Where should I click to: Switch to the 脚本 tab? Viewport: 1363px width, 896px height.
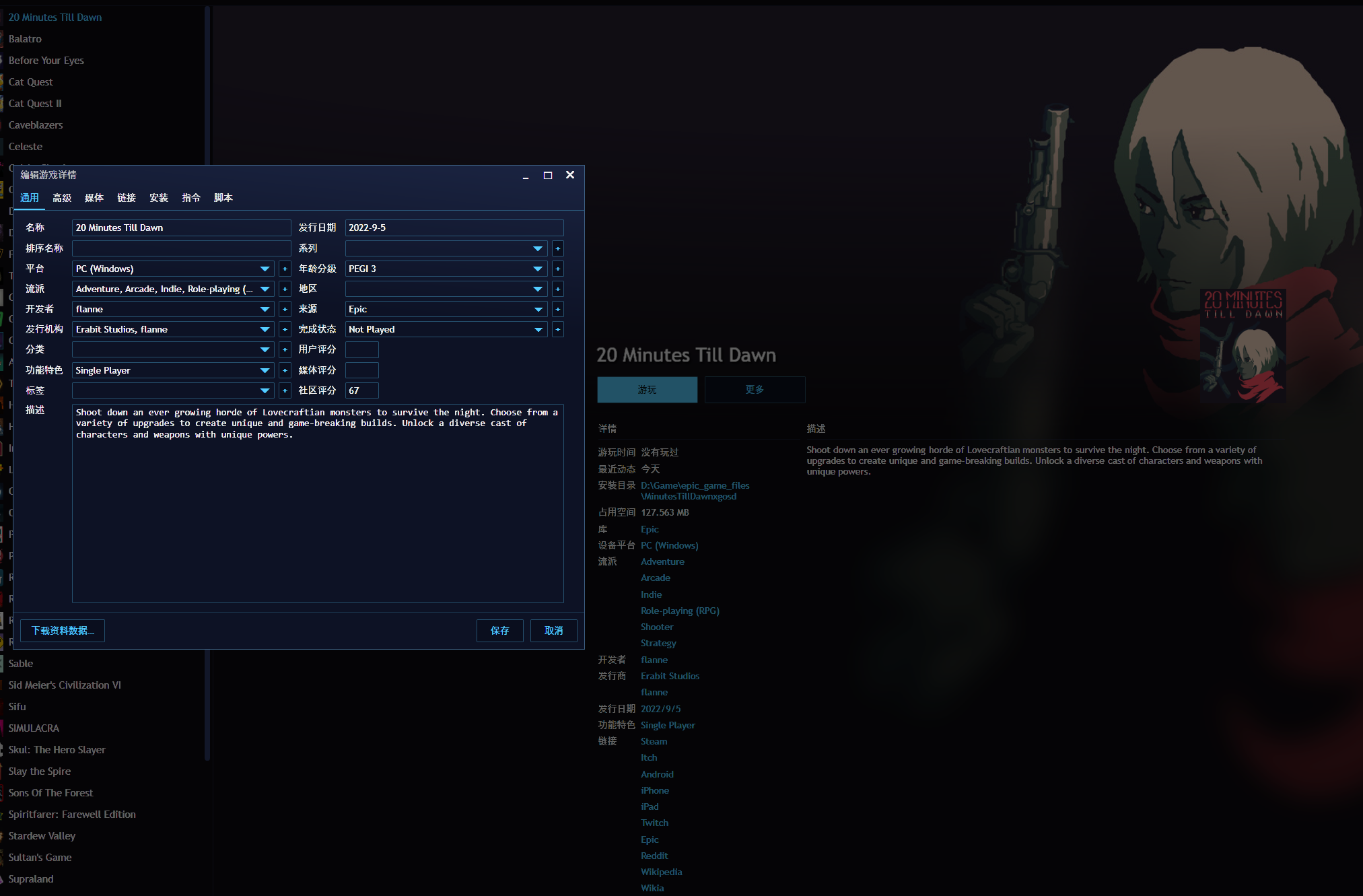tap(223, 197)
